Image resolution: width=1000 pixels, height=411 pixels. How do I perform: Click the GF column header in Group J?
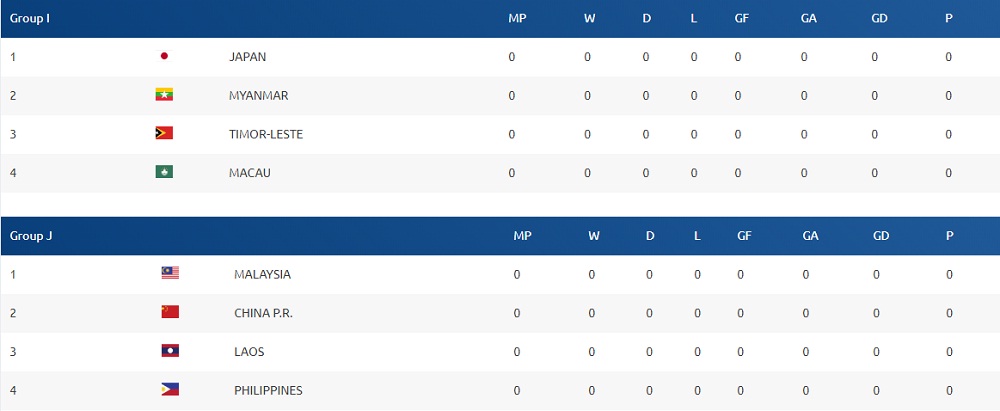[x=744, y=236]
